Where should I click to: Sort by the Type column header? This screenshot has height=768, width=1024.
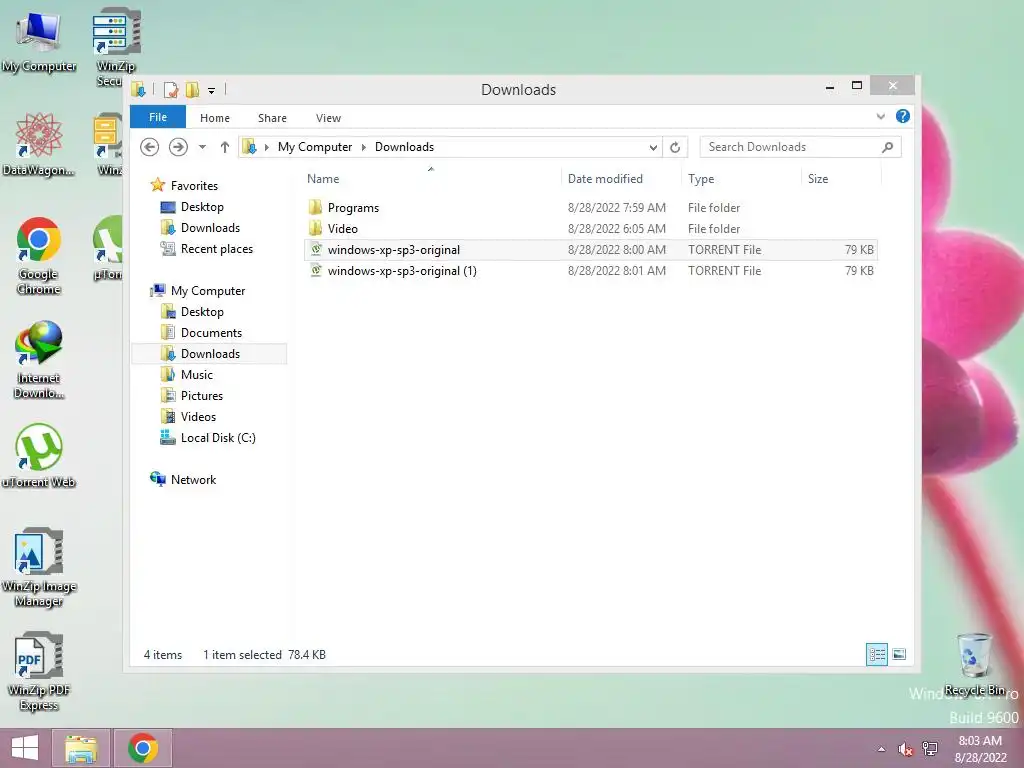(701, 179)
